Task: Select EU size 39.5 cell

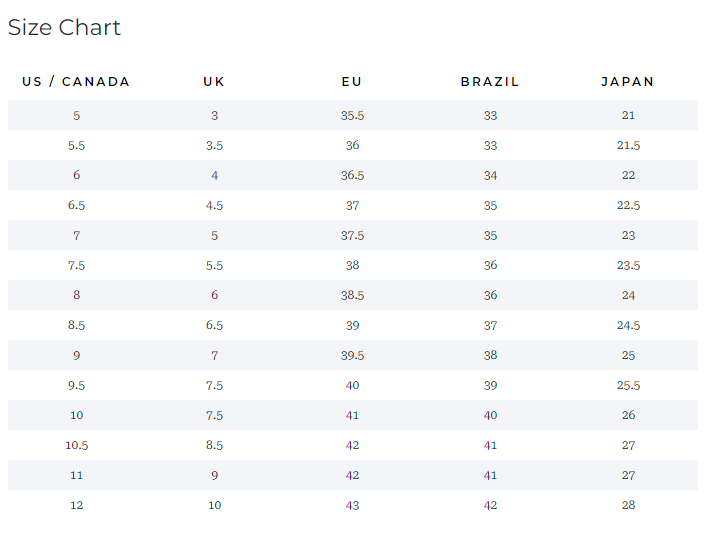Action: click(x=352, y=355)
